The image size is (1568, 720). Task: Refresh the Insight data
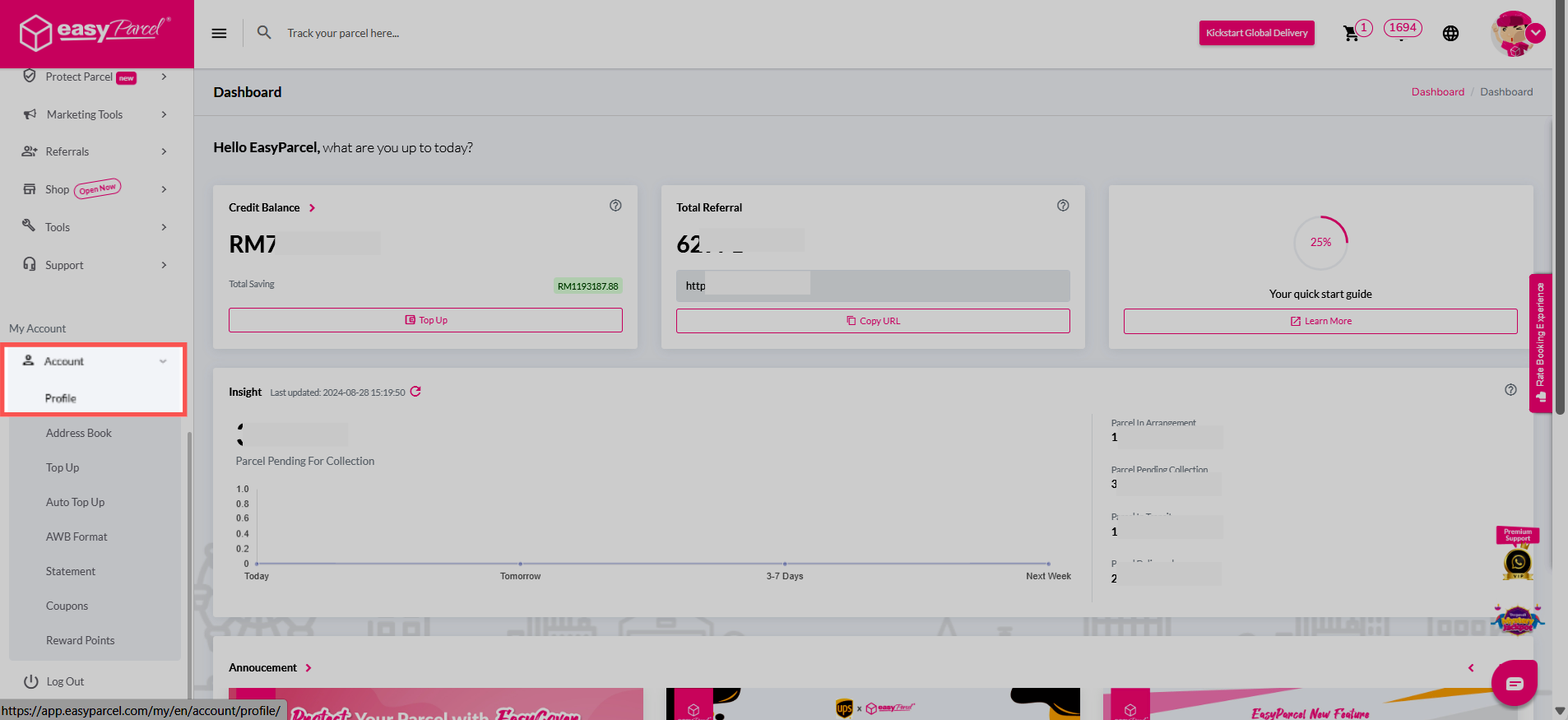pyautogui.click(x=415, y=392)
